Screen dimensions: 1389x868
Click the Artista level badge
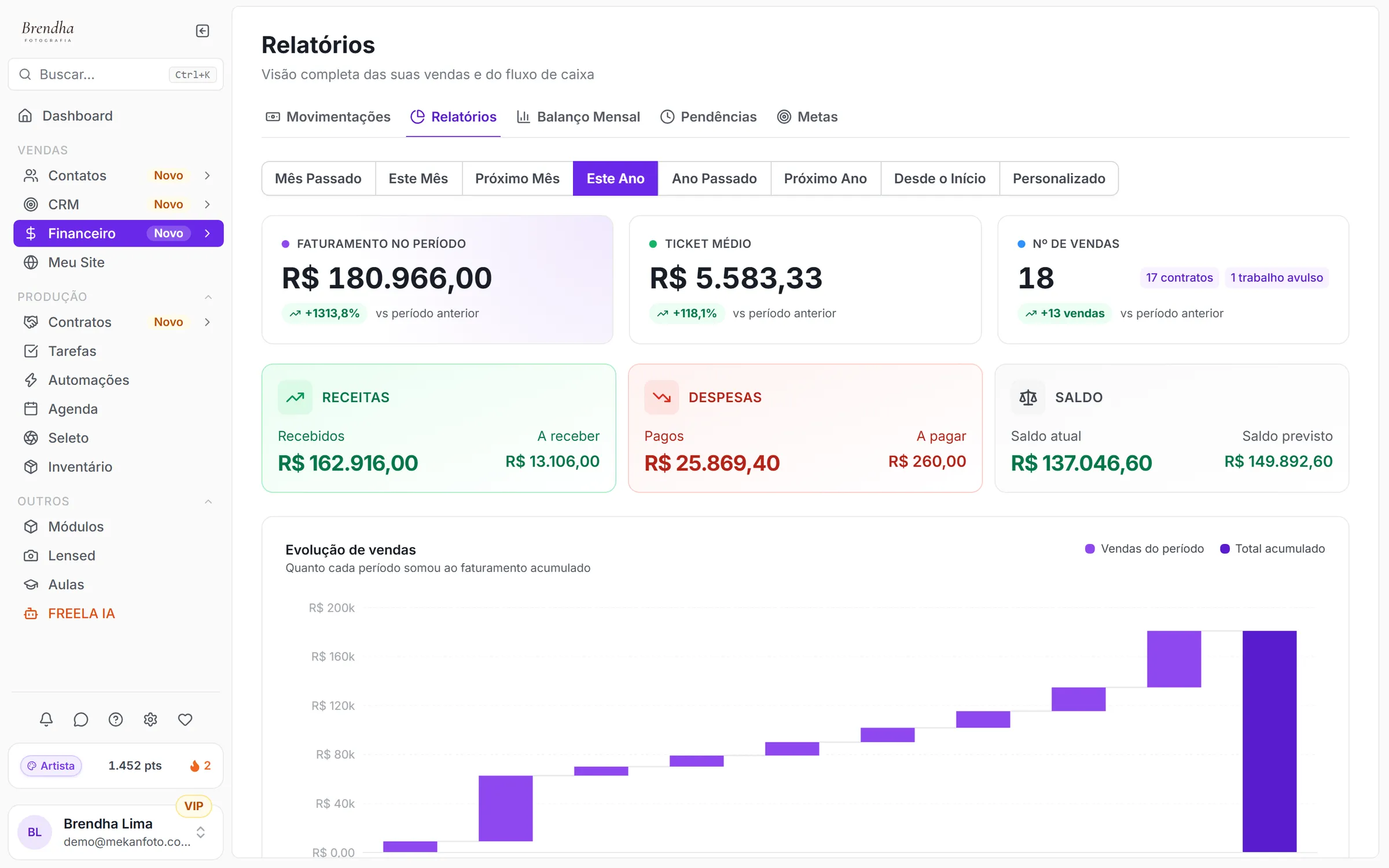coord(51,766)
